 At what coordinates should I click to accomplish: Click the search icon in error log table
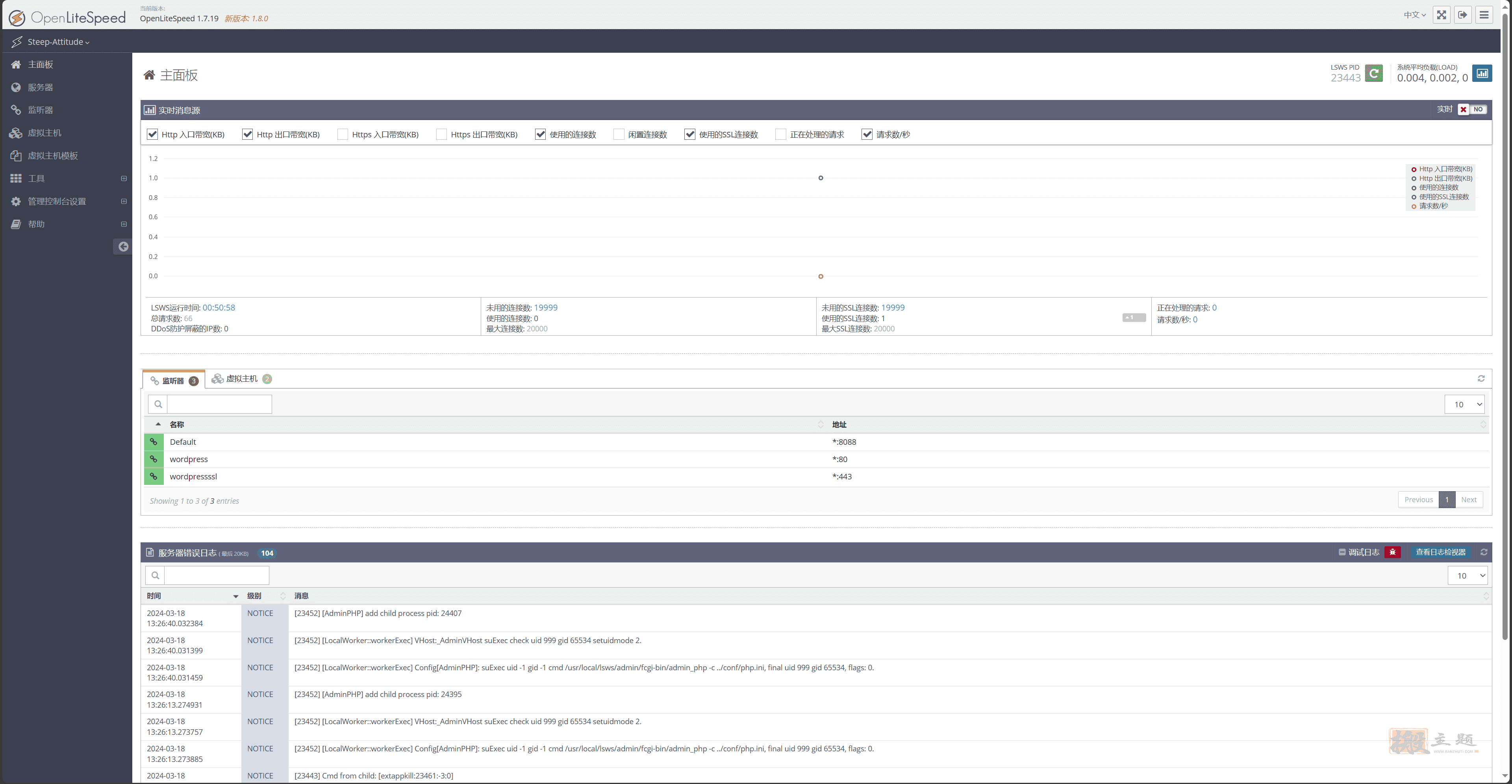pos(155,576)
